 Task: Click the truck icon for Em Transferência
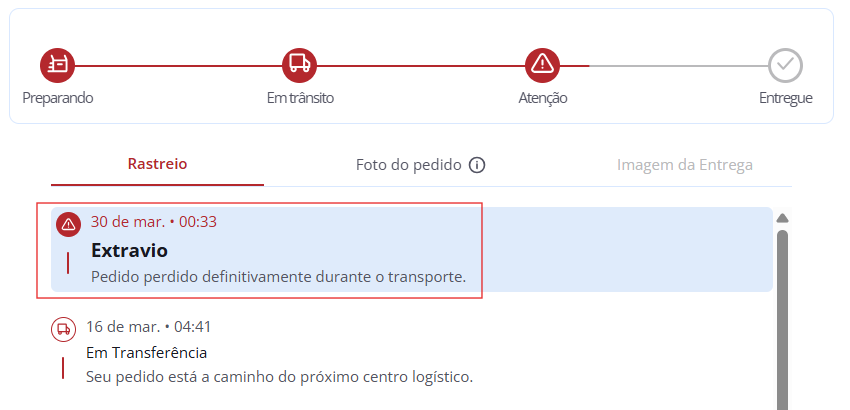click(x=63, y=329)
